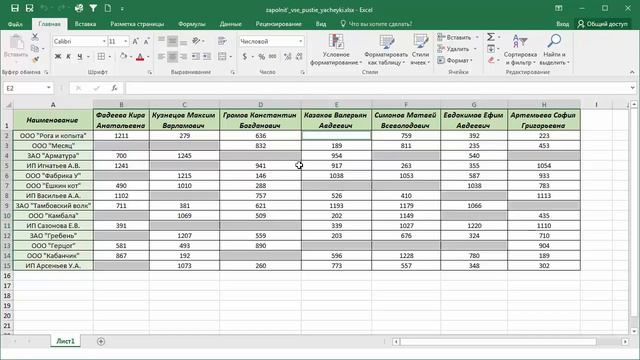Click the Merge and Center icon

(x=222, y=56)
